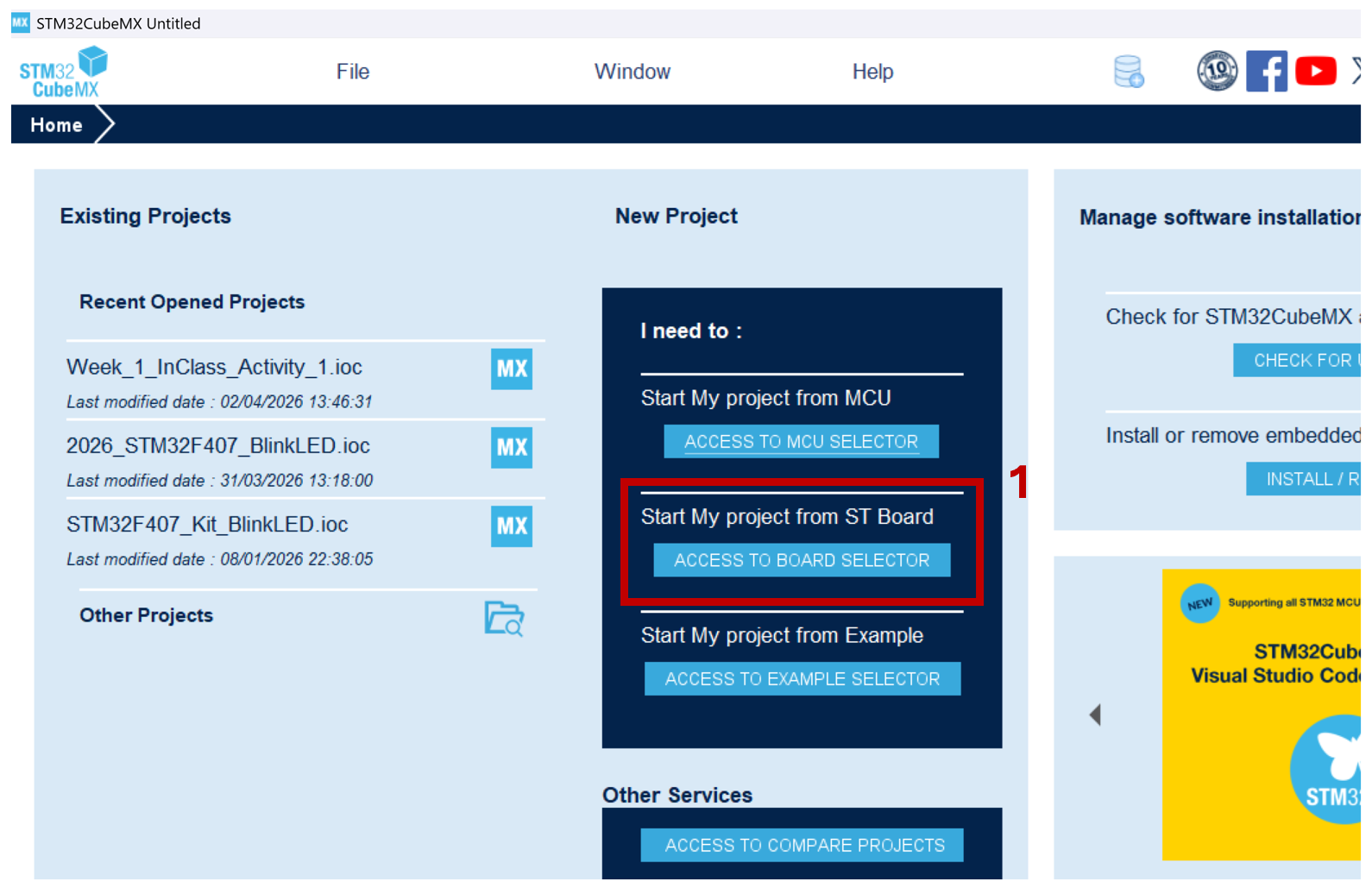This screenshot has width=1372, height=888.
Task: Click 'Check for STM32CubeMX' updates text
Action: pos(1233,317)
